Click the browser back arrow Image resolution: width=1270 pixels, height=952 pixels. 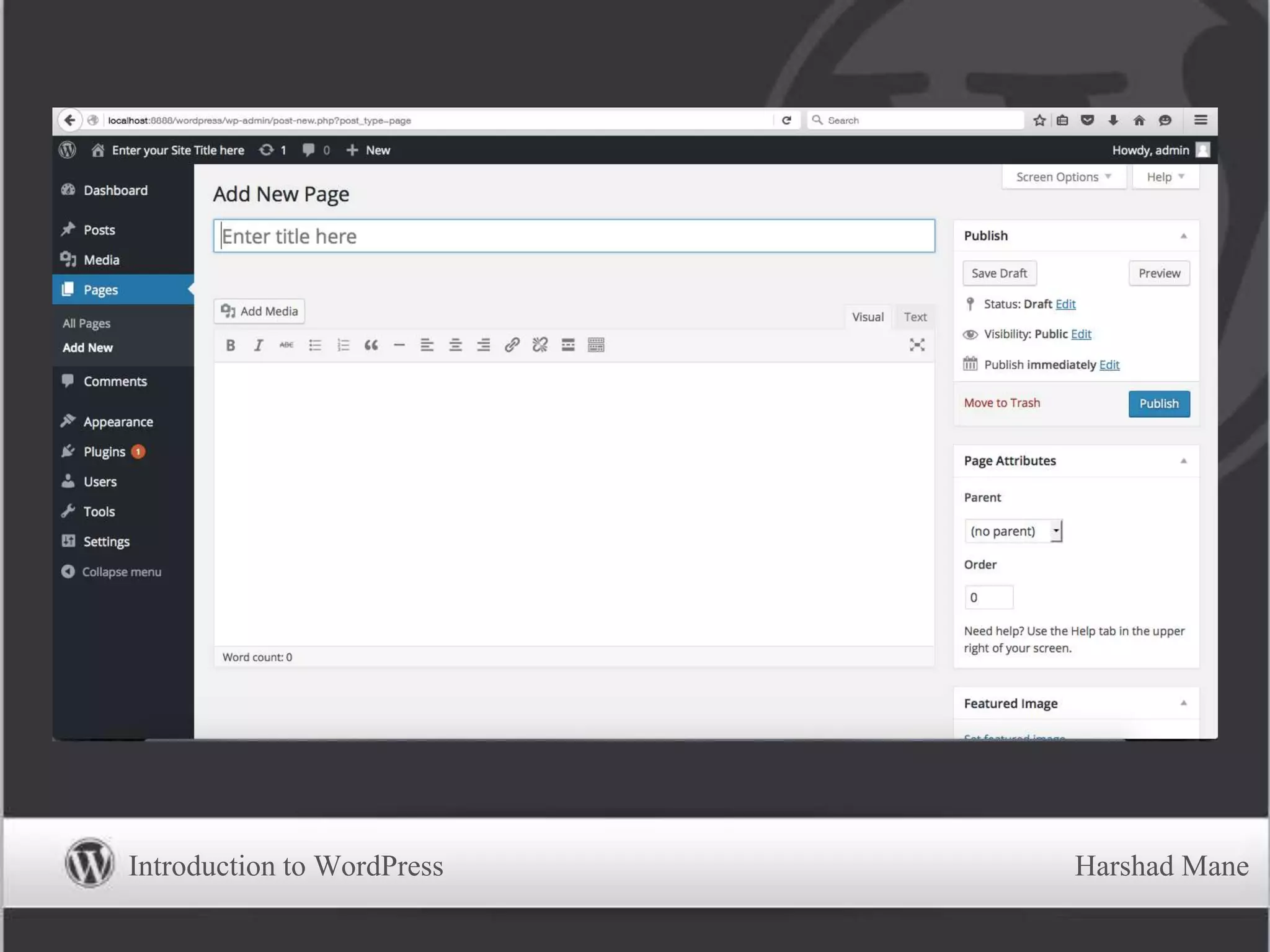pyautogui.click(x=70, y=120)
